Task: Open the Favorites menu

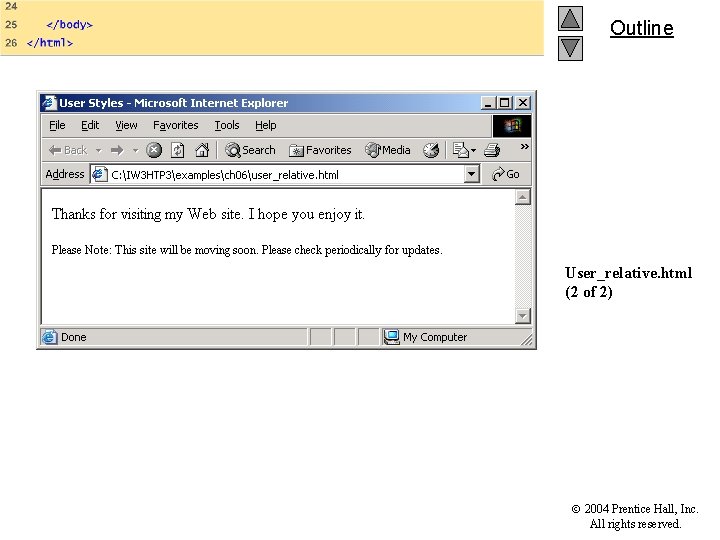Action: point(176,125)
